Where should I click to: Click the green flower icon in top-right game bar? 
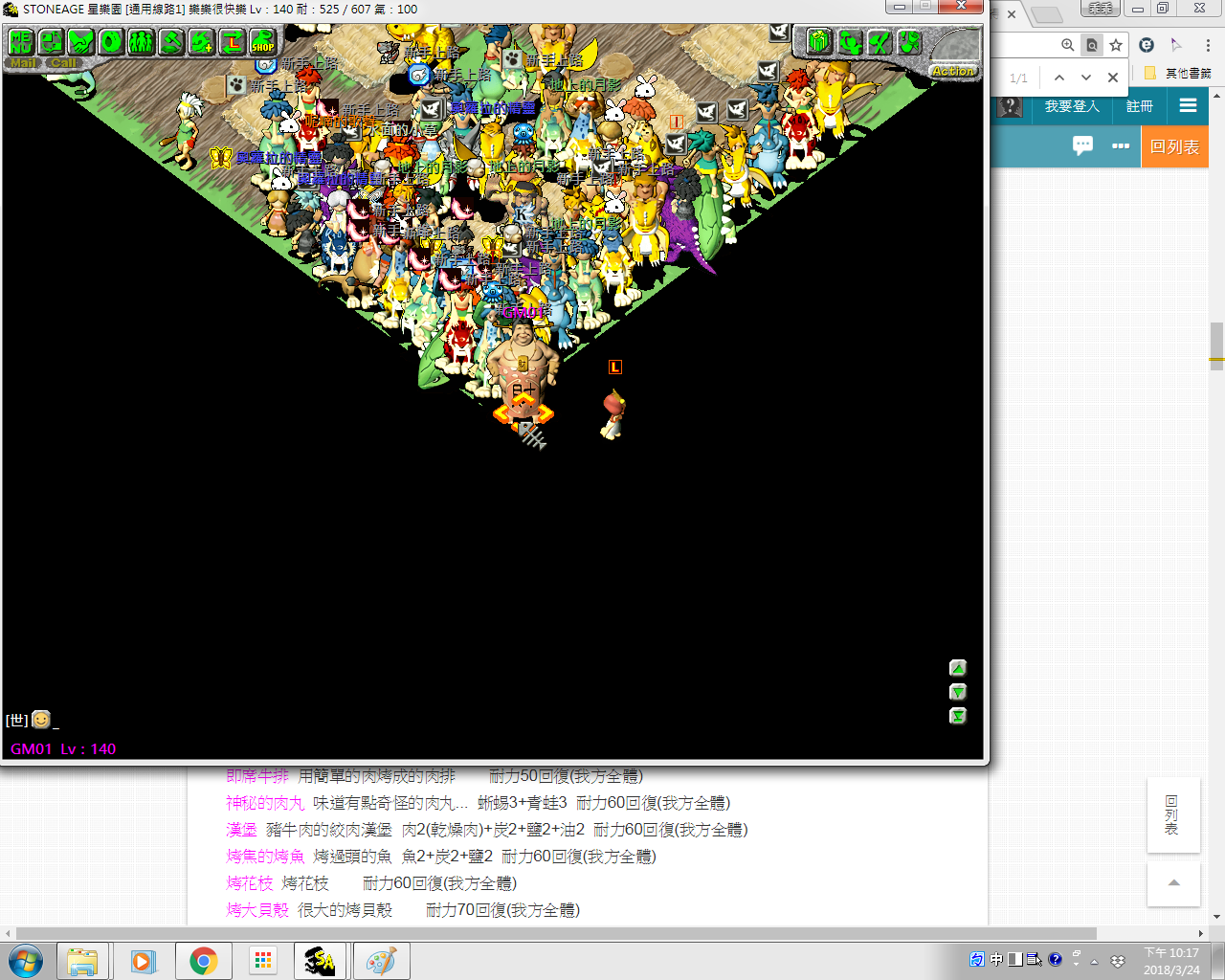[909, 41]
